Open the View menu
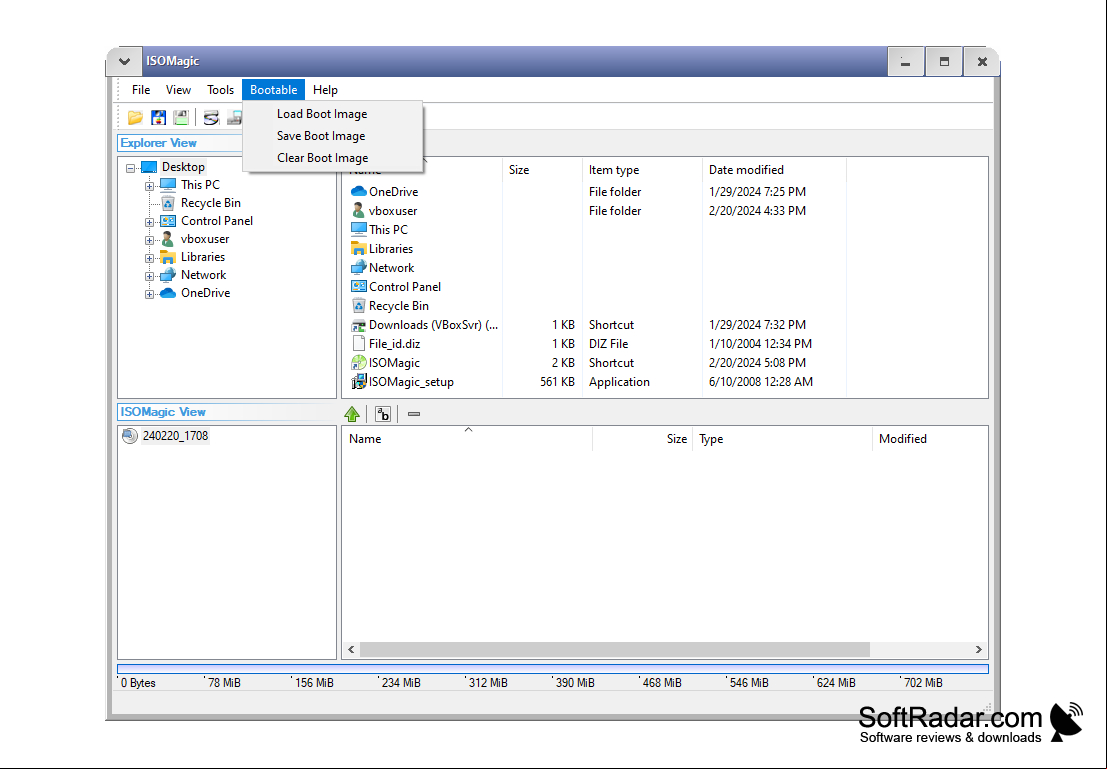 point(178,90)
